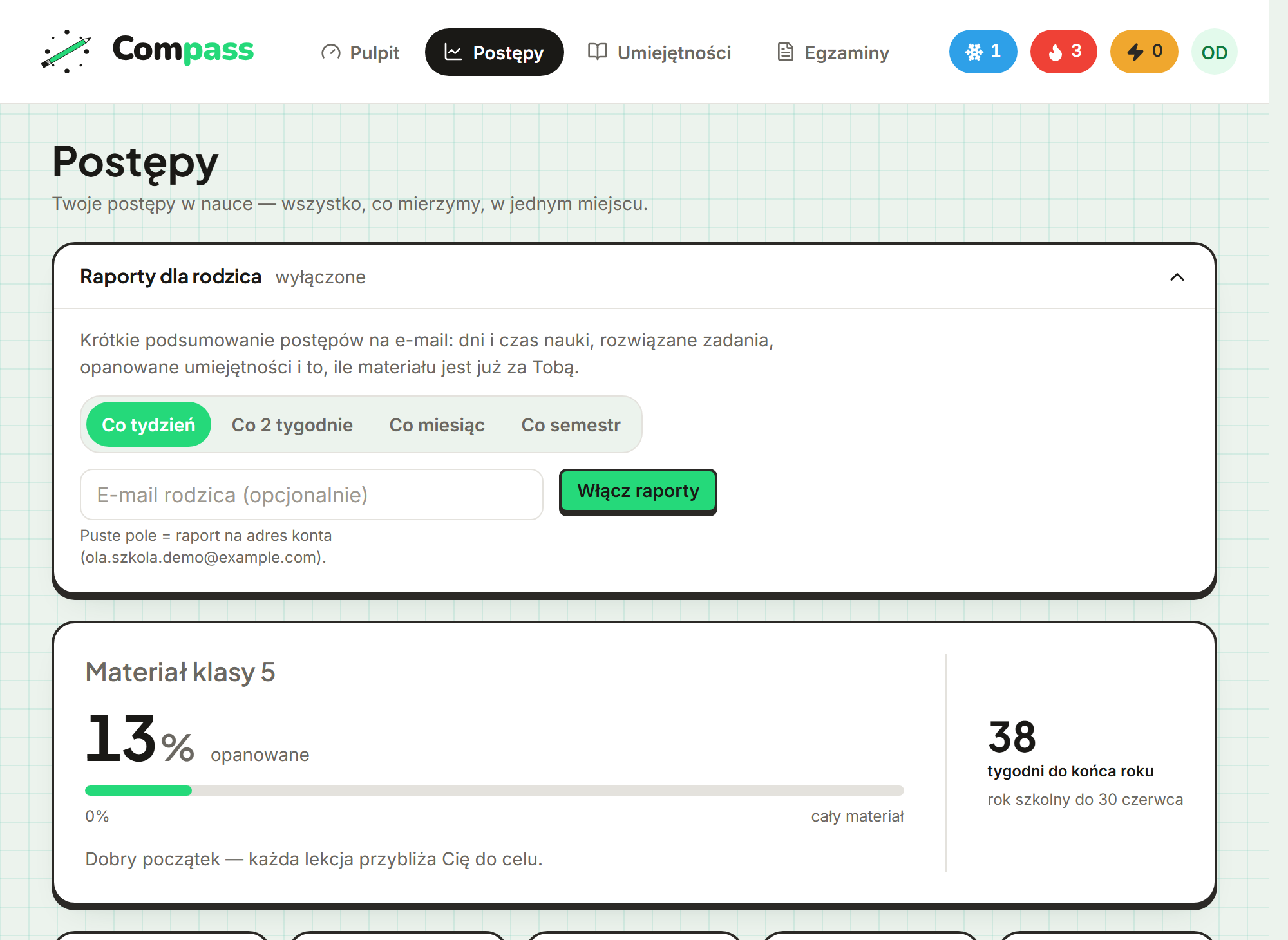Viewport: 1288px width, 940px height.
Task: Go to the Umiejętności tab
Action: coord(659,52)
